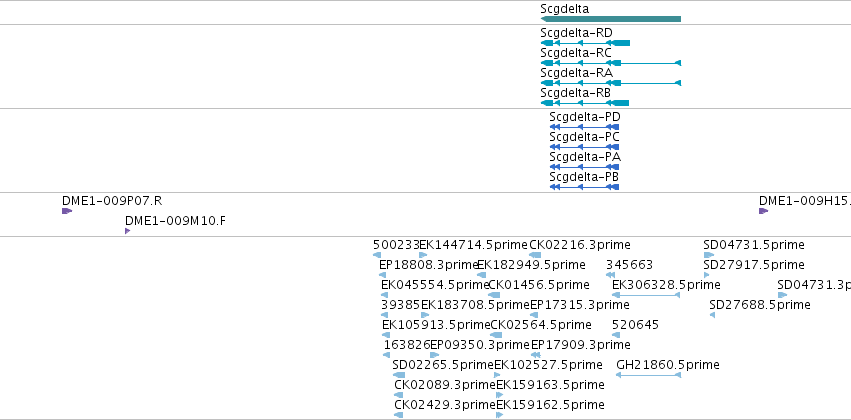Viewport: 851px width, 420px height.
Task: Click the Scgdelta-RA transcript feature
Action: coord(611,83)
